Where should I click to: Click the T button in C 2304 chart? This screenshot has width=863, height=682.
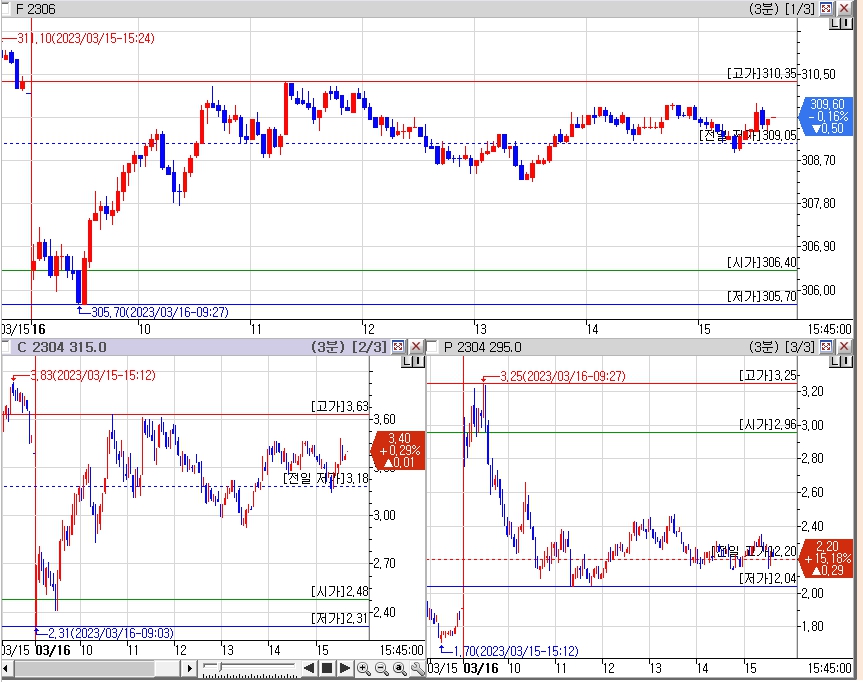coord(418,361)
